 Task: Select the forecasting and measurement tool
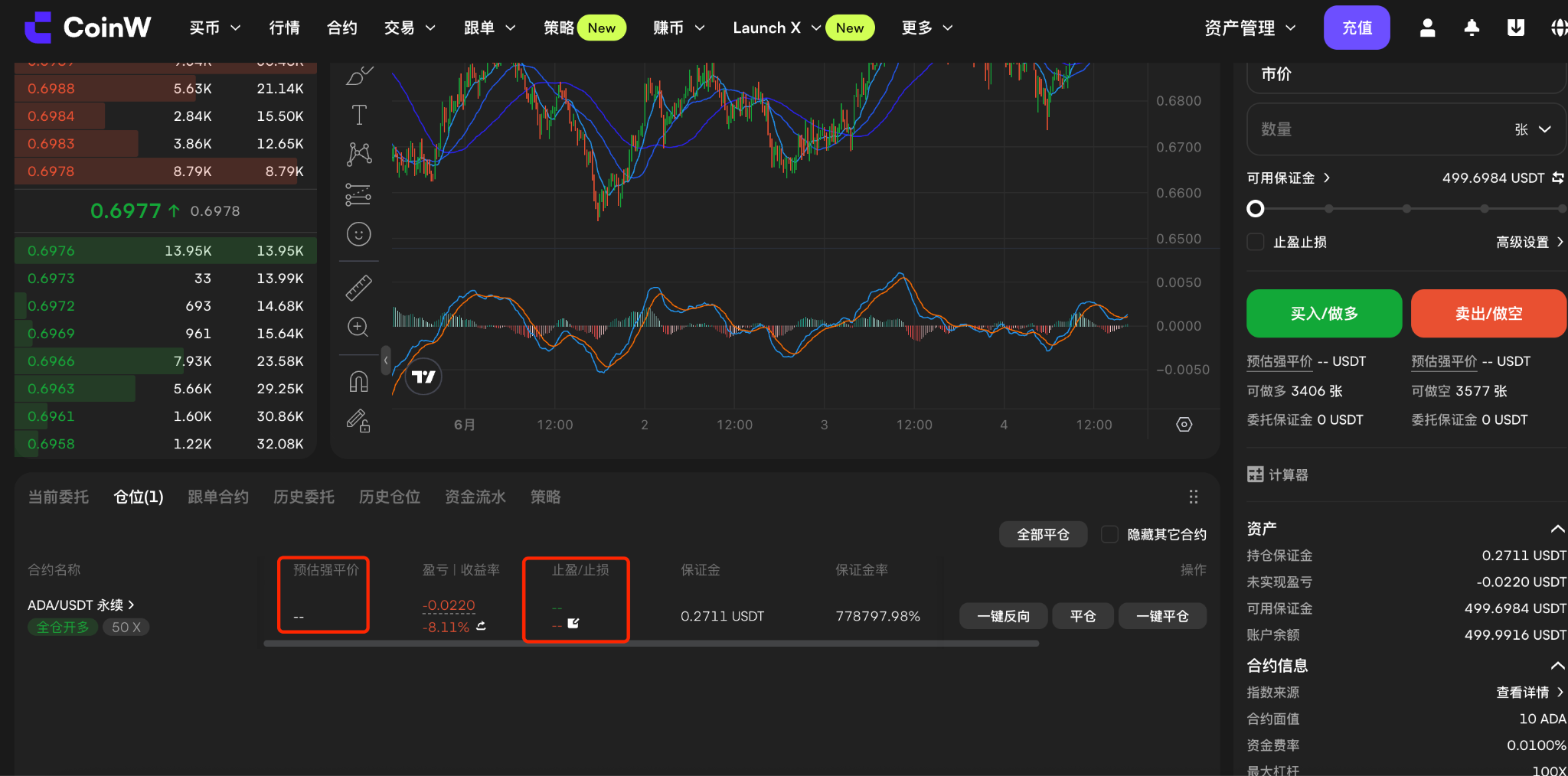pyautogui.click(x=359, y=194)
